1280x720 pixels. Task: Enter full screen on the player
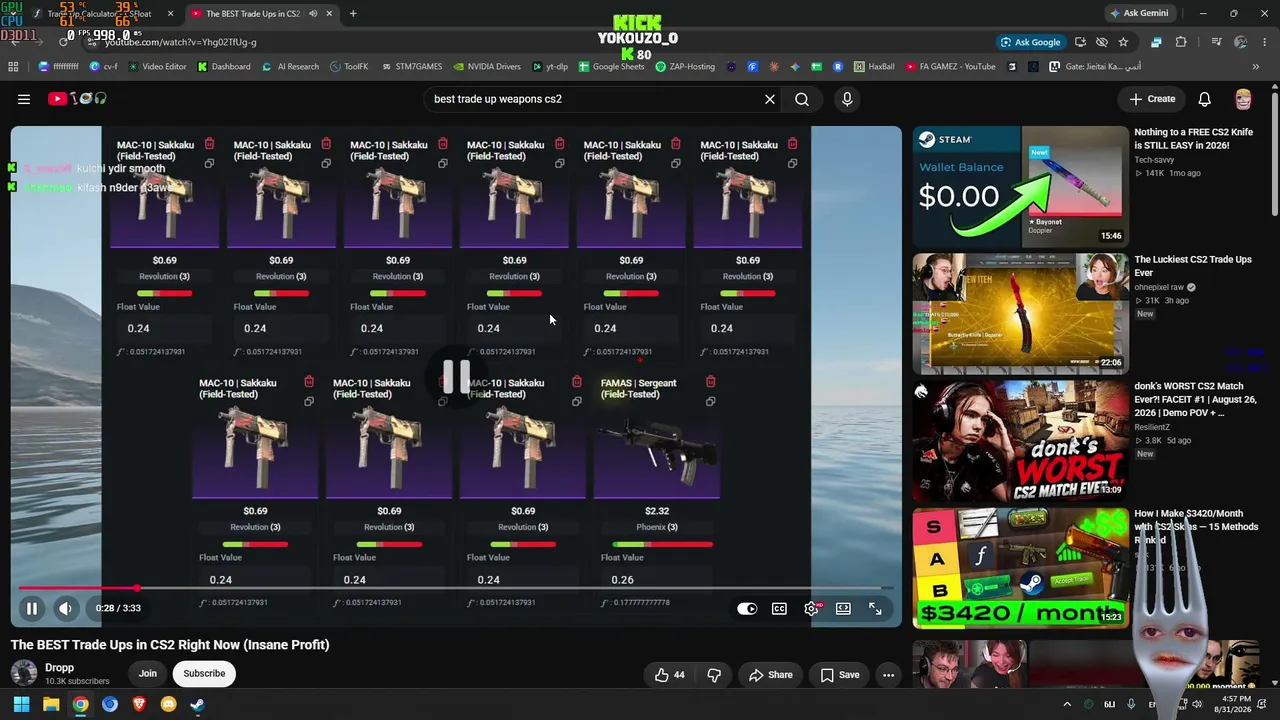tap(875, 608)
